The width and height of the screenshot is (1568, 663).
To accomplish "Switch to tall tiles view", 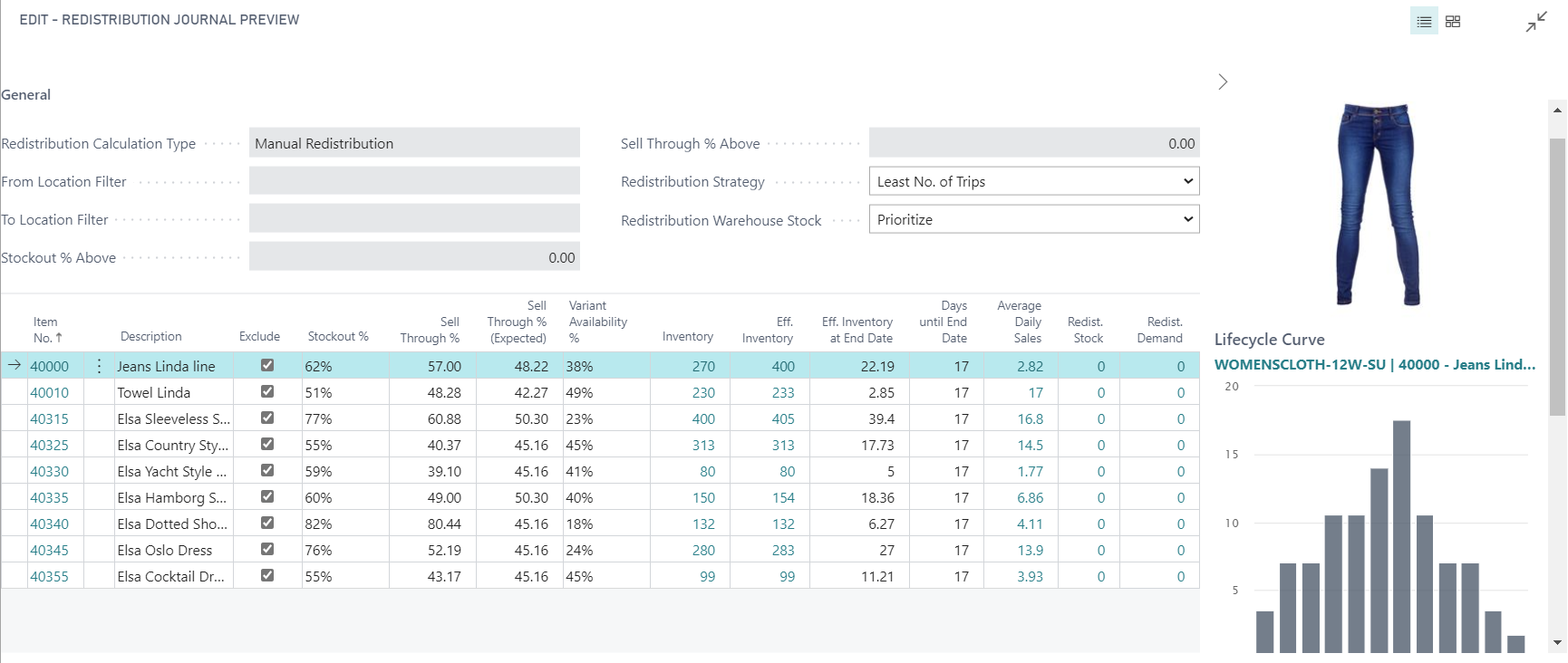I will tap(1453, 22).
